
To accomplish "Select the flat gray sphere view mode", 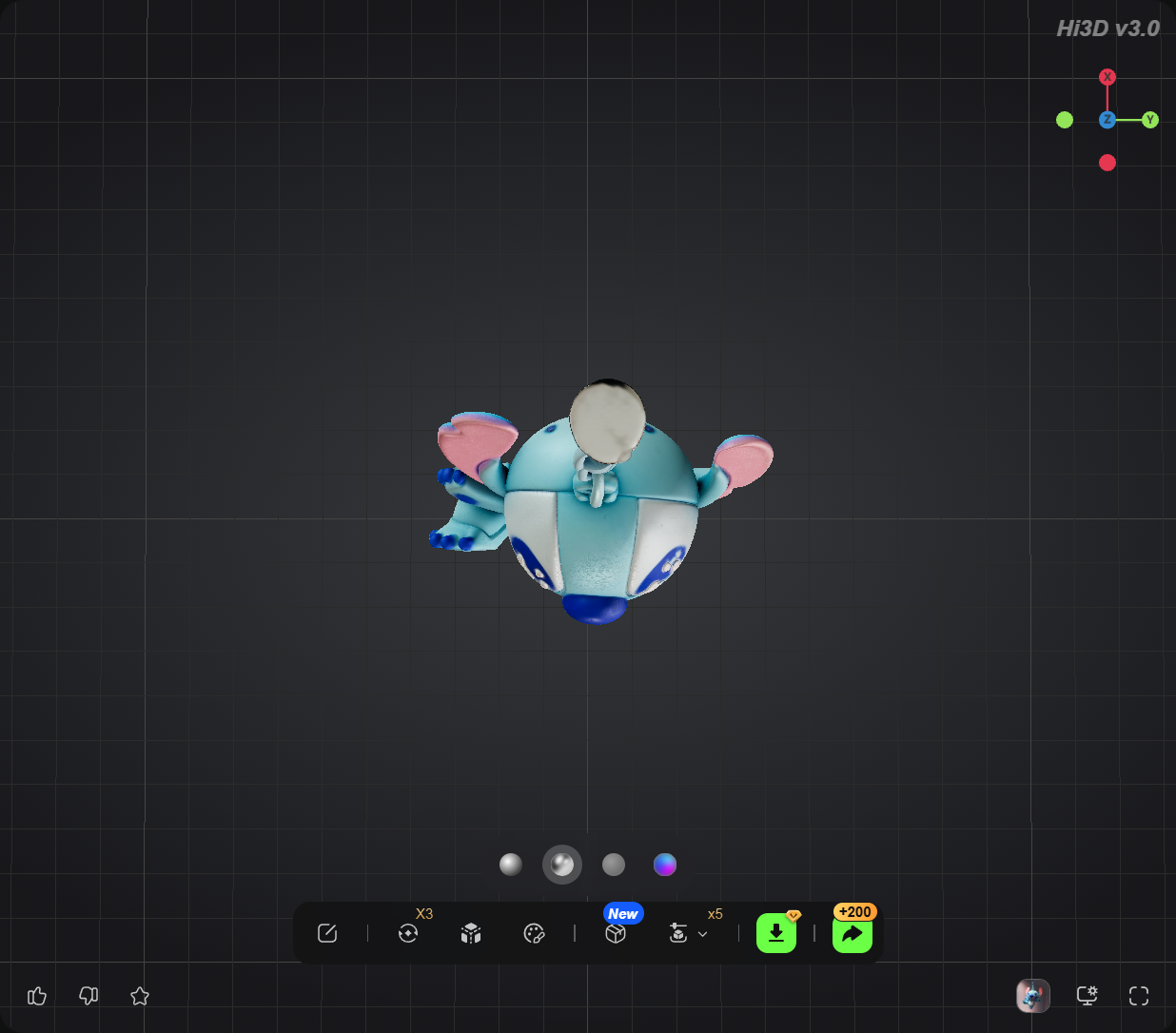I will tap(614, 865).
